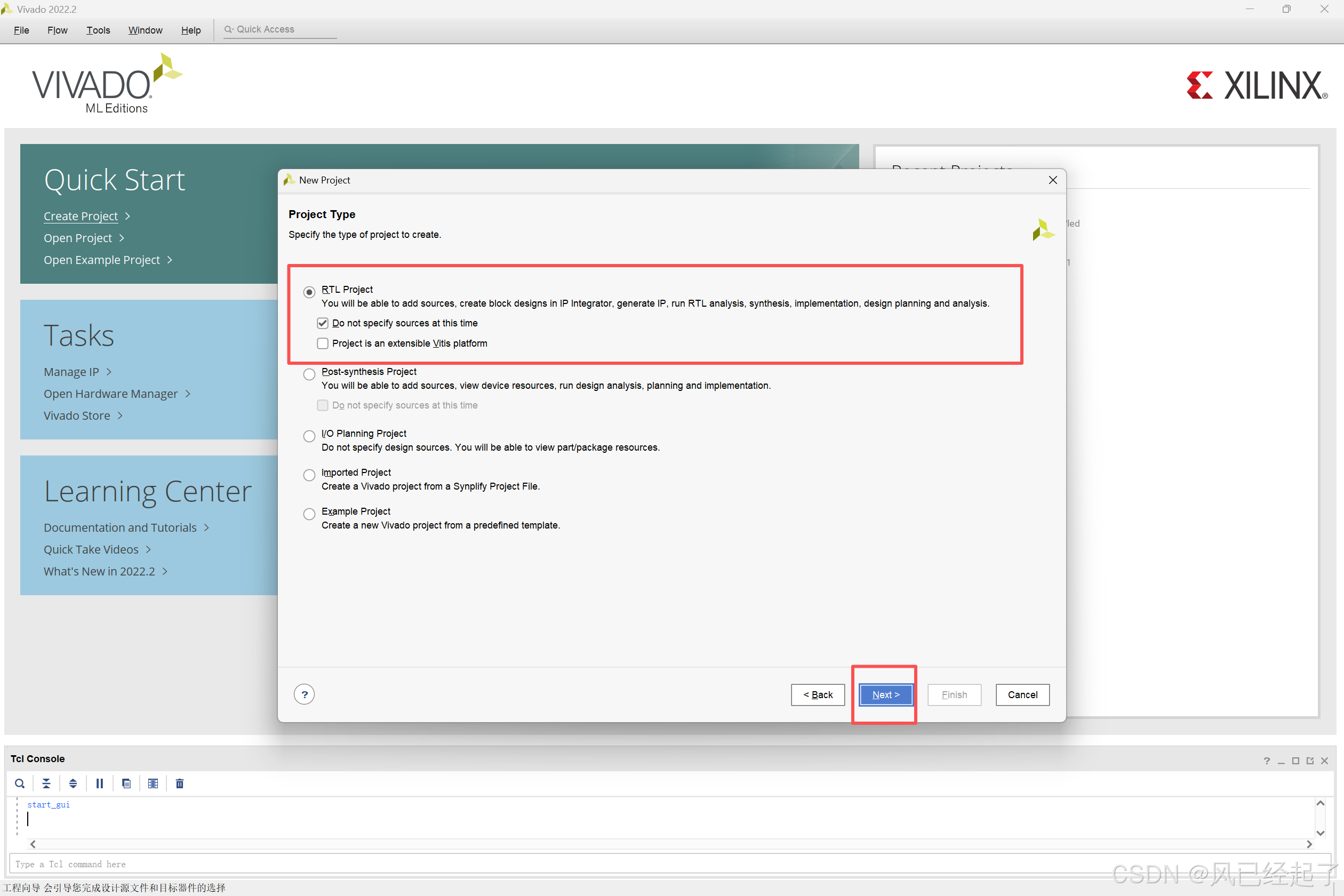Click the chevron next to Open Example Project
Viewport: 1344px width, 896px height.
170,259
